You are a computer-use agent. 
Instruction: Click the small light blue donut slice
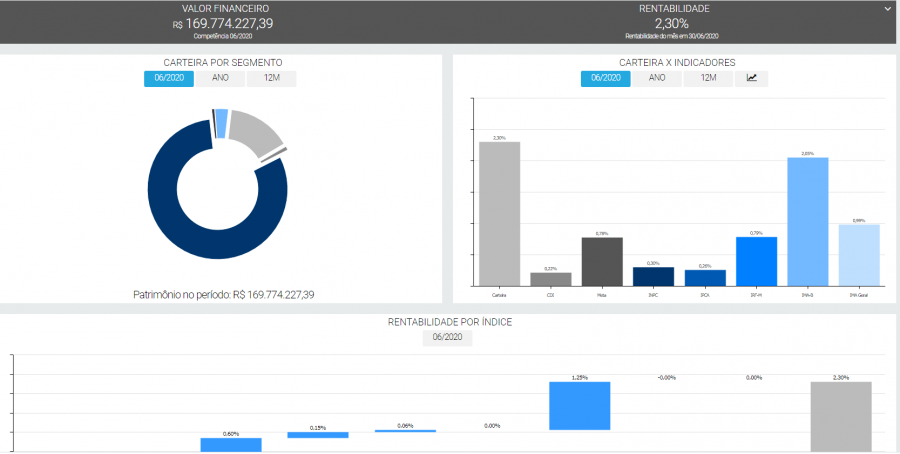coord(220,122)
